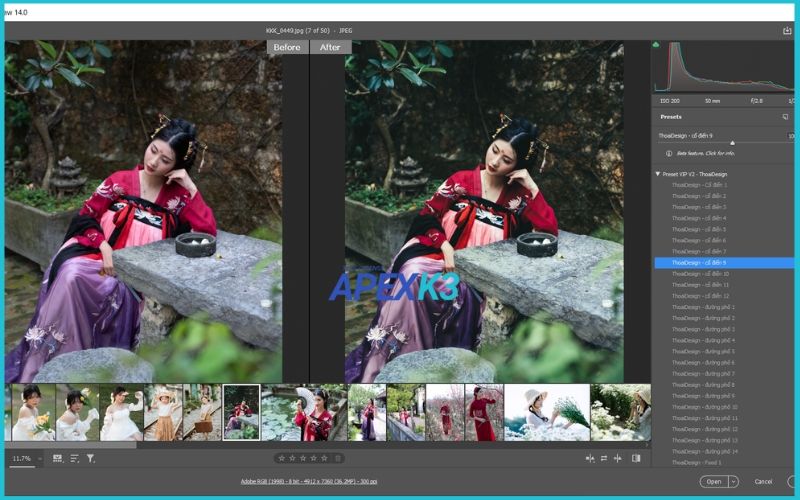Click the Cancel button
This screenshot has width=800, height=500.
[x=763, y=481]
